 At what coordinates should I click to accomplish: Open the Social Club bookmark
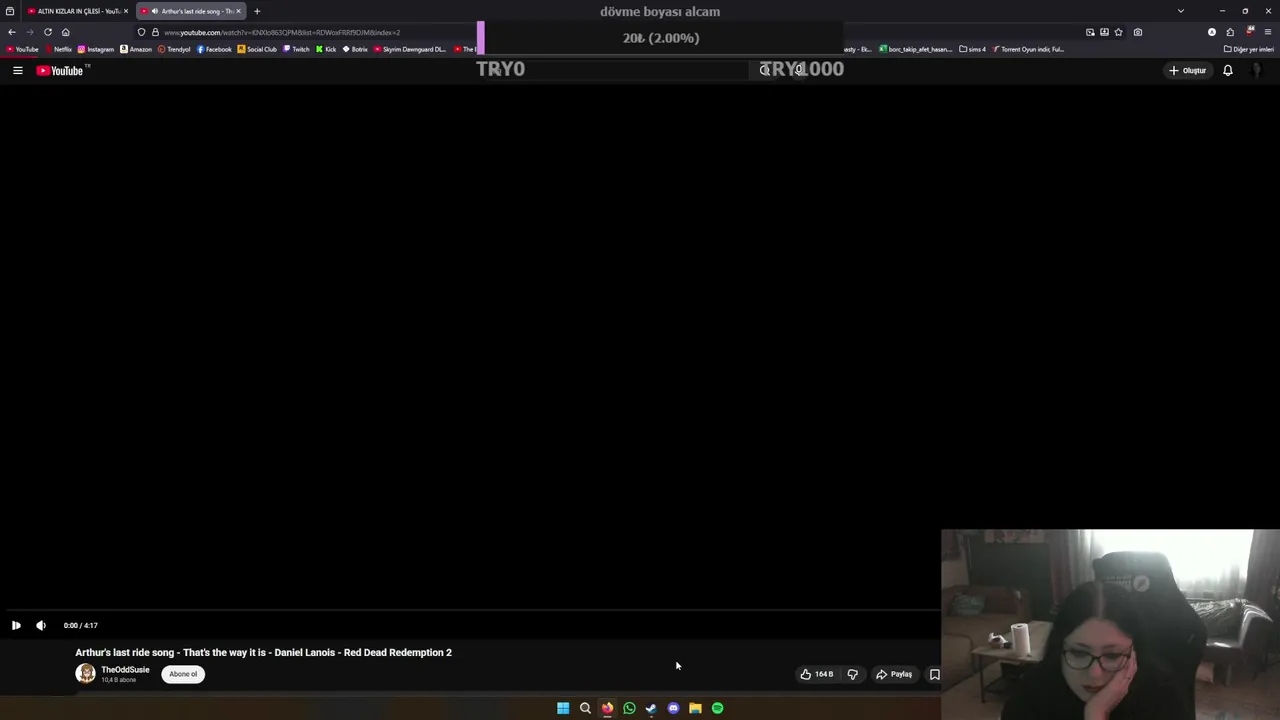[x=257, y=49]
